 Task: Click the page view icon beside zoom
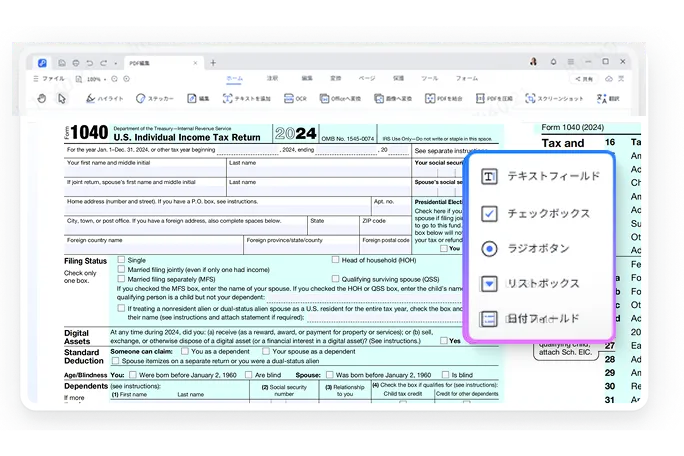point(79,79)
